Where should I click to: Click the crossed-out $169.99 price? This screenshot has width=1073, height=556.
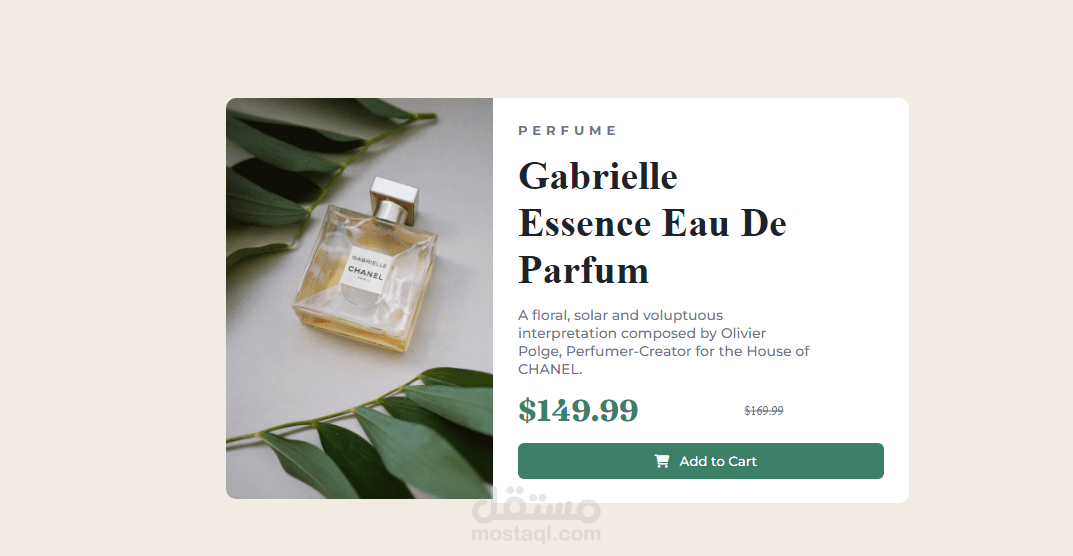[764, 410]
